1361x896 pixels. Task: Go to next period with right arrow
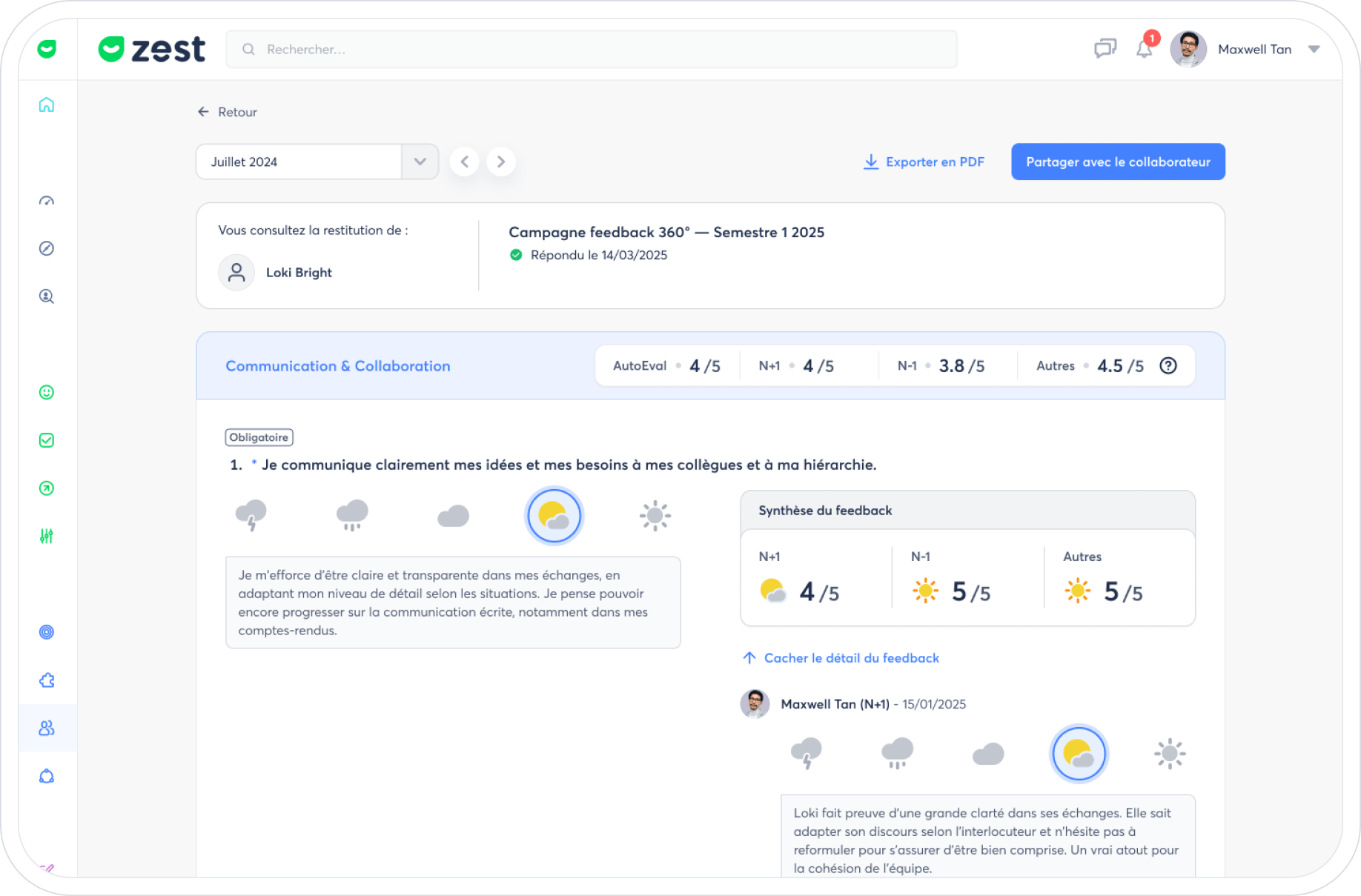[501, 162]
